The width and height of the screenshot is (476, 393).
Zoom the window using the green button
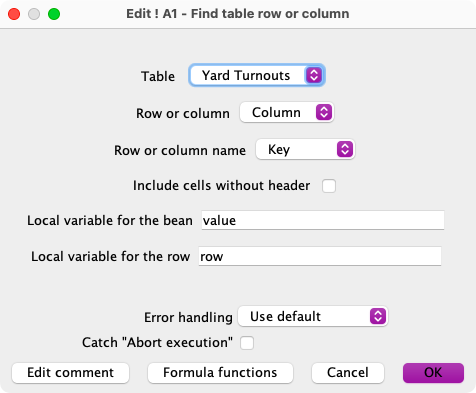click(x=54, y=14)
